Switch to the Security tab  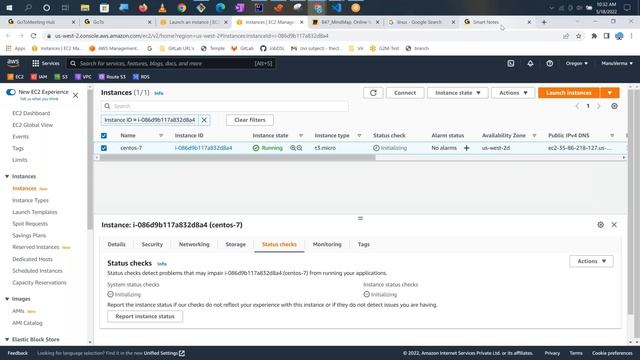click(152, 244)
